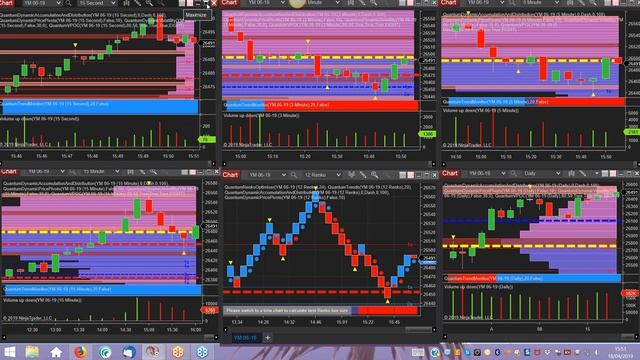Open drawing tools in 5 Minute chart

[x=581, y=2]
